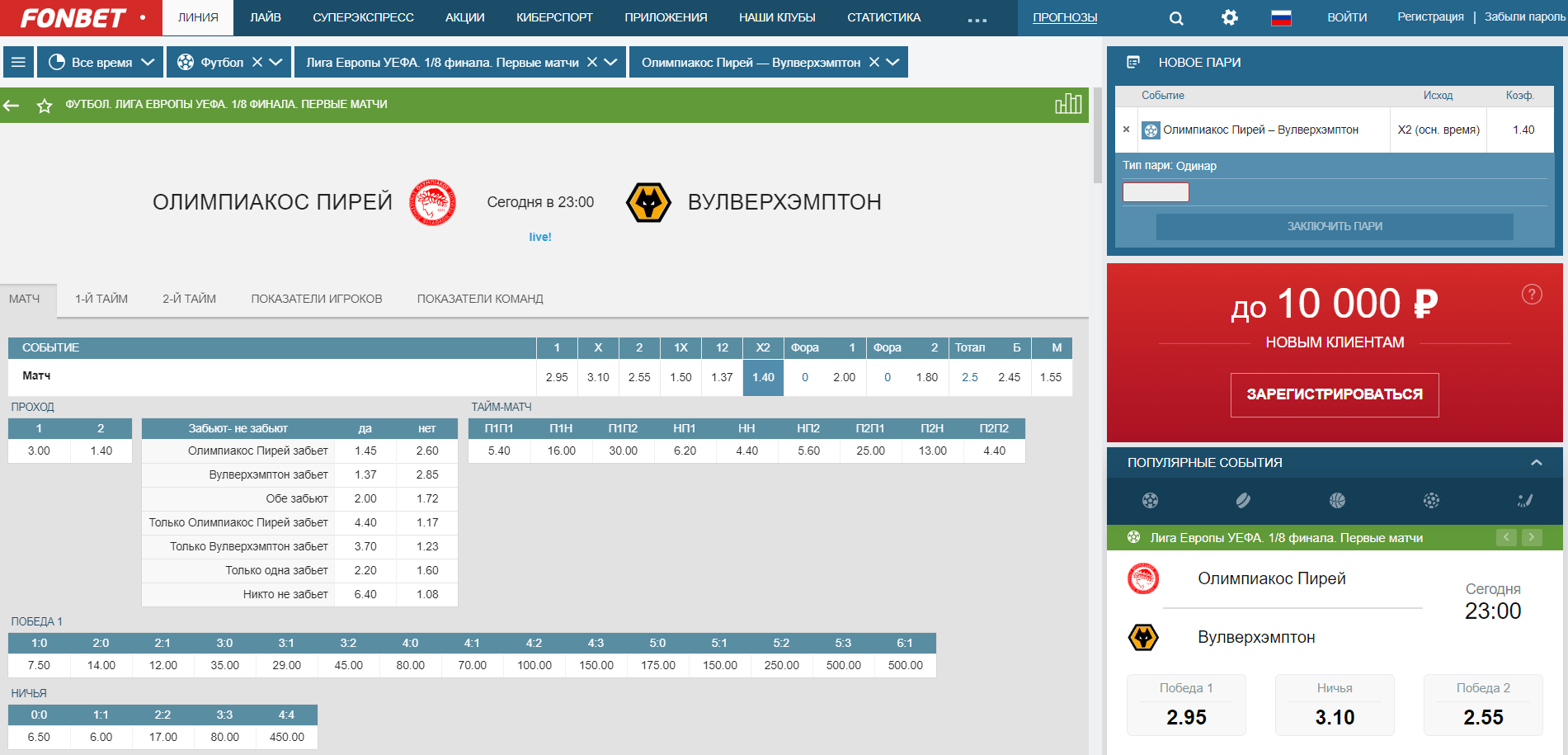Open СУПЕРЭКСПРЕСС menu item
The height and width of the screenshot is (755, 1568).
tap(363, 17)
